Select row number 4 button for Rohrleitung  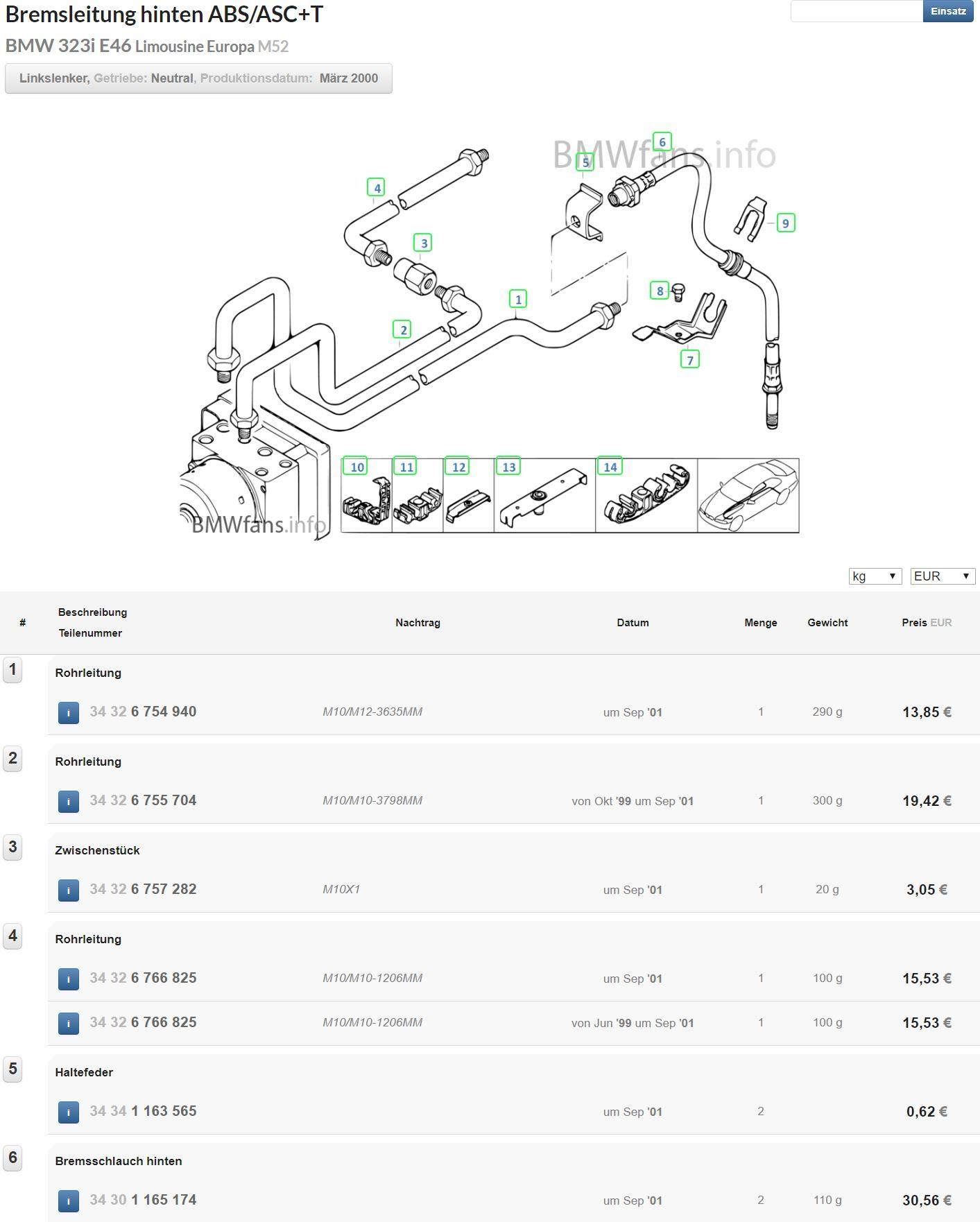click(12, 936)
